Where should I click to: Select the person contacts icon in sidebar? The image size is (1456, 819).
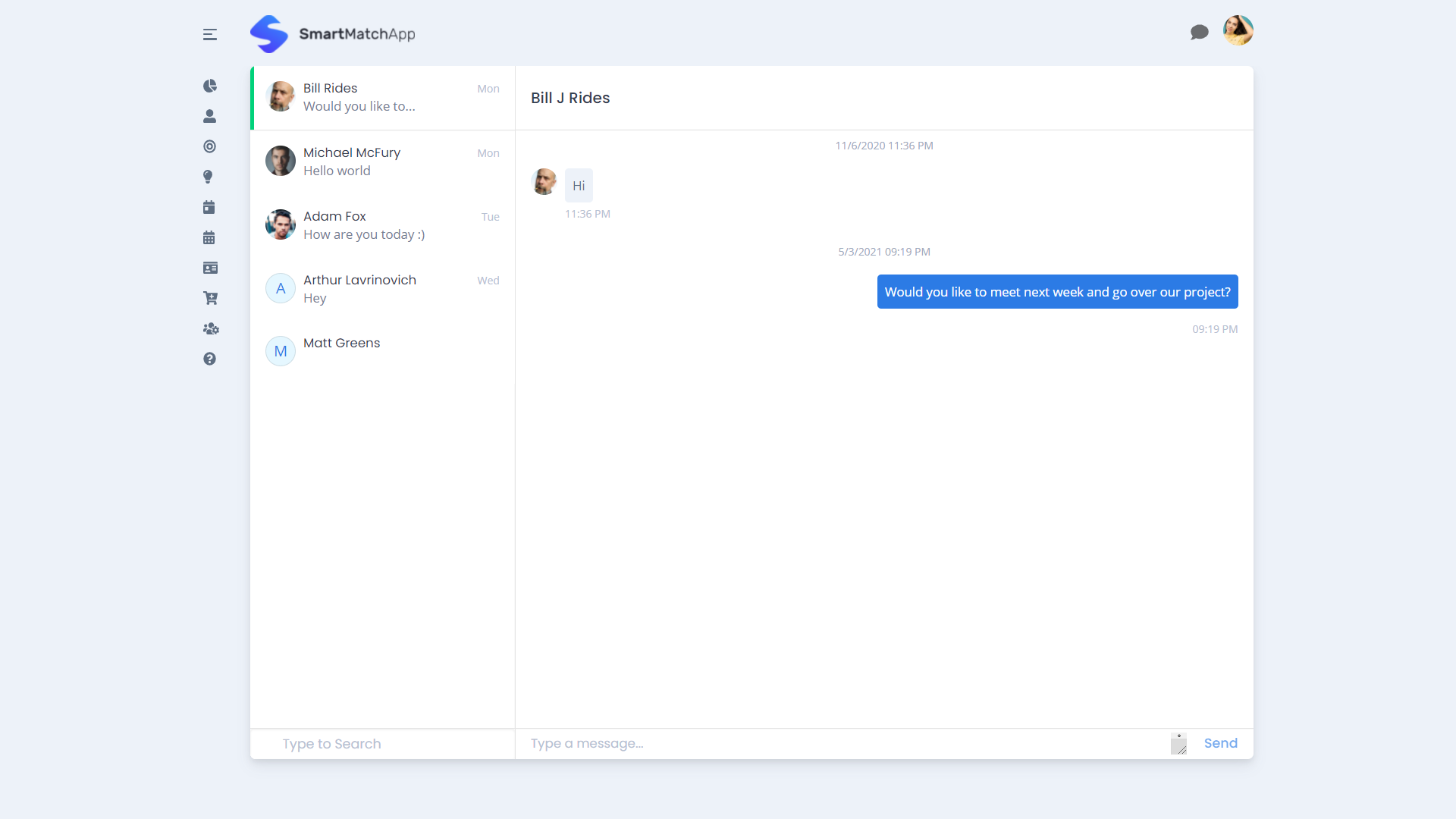point(210,116)
